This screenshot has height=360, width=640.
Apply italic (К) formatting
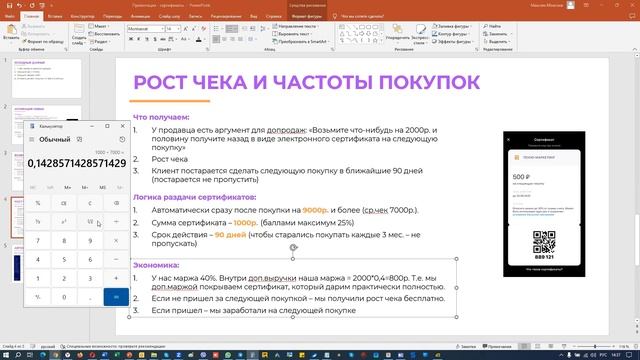coord(139,39)
